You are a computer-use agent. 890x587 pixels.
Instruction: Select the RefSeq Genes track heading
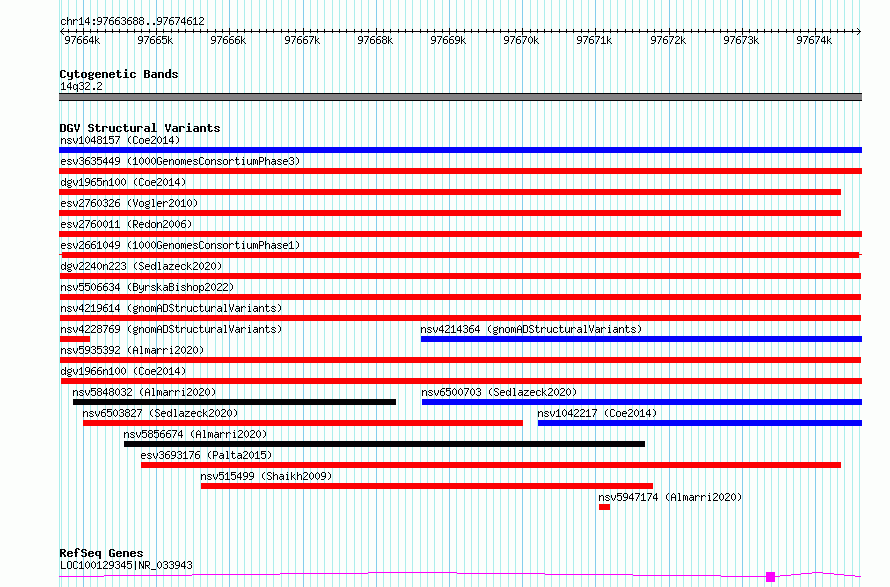tap(101, 553)
